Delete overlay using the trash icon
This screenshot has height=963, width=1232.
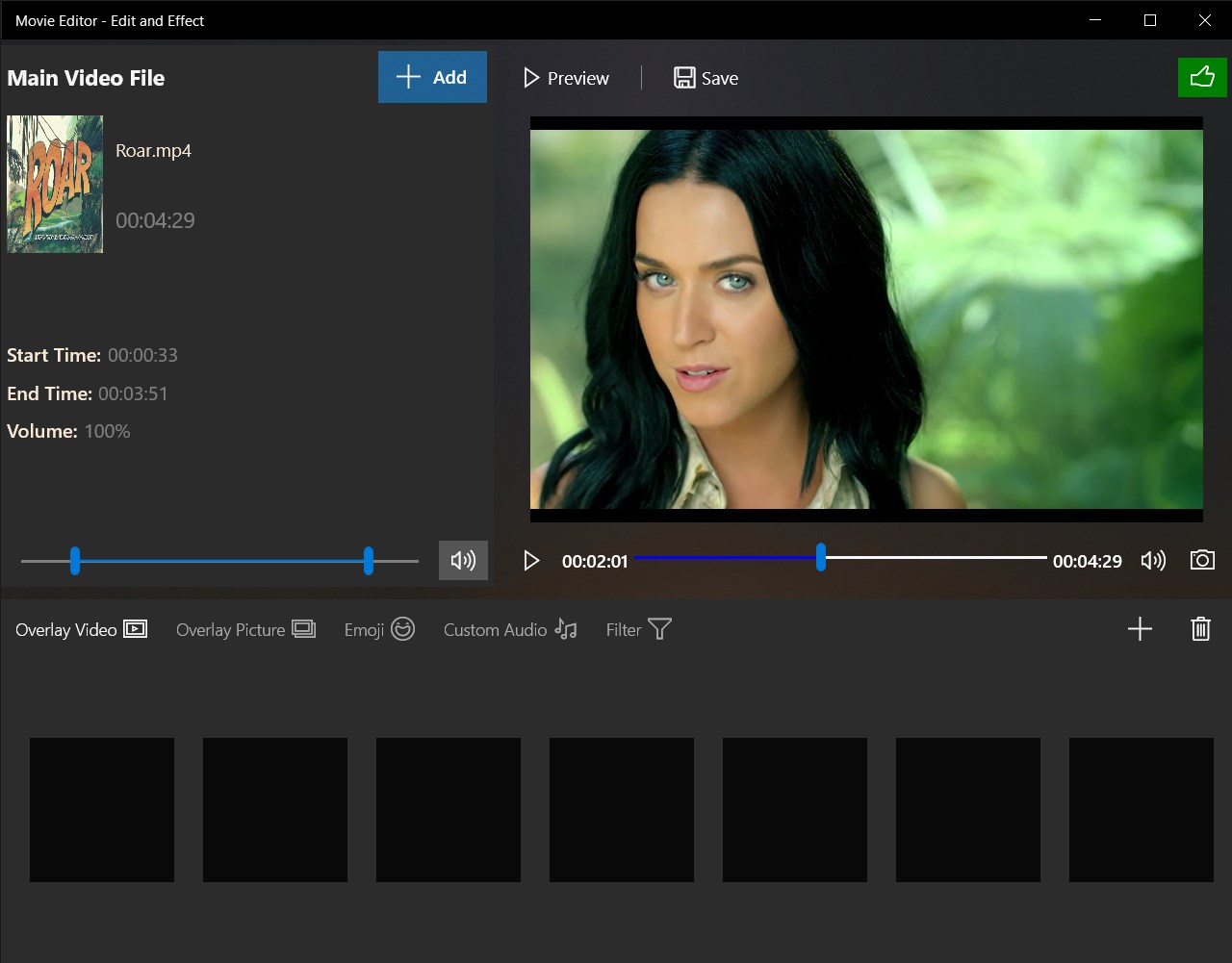point(1200,629)
